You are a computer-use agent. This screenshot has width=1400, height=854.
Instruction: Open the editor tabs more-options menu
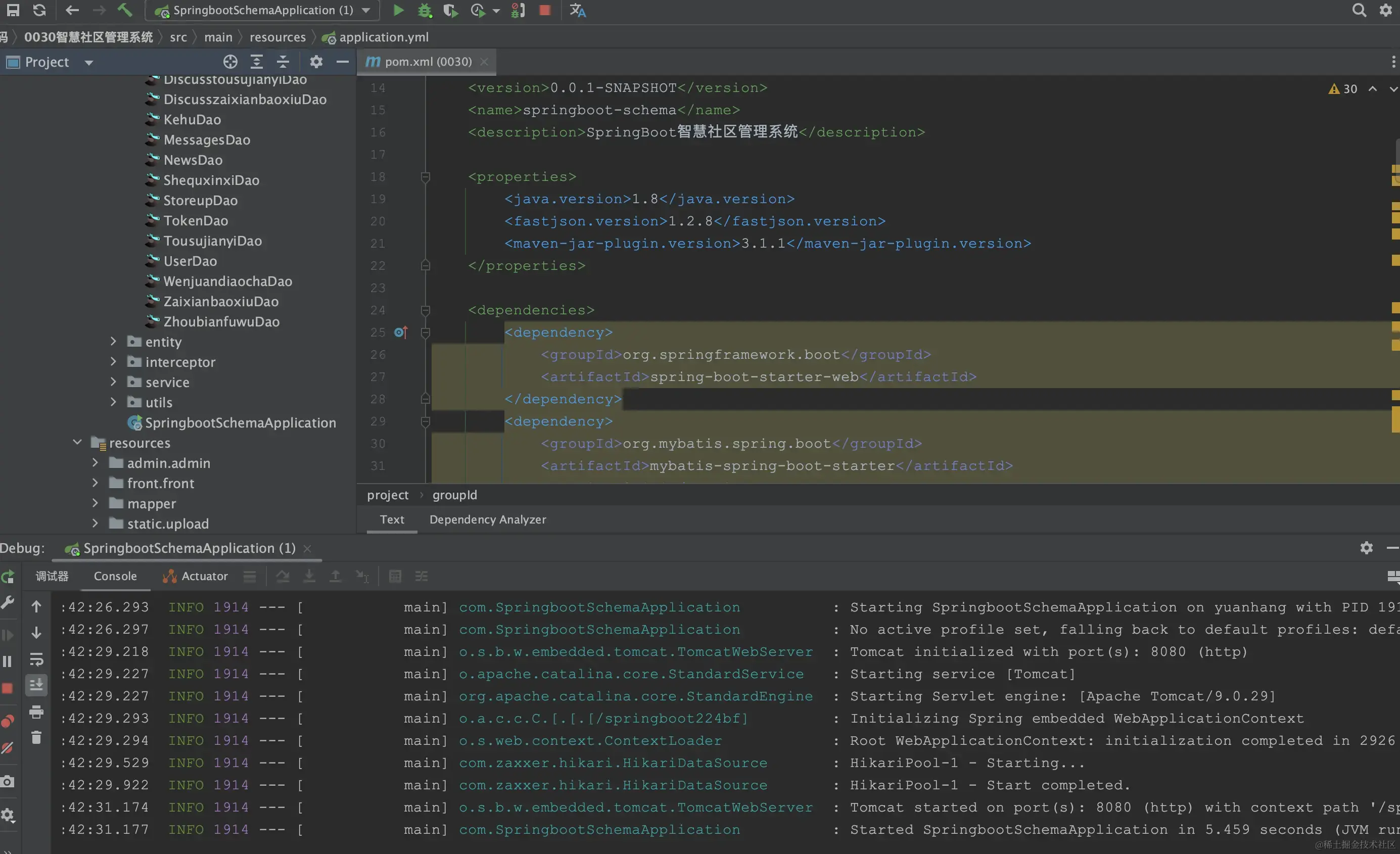1393,61
